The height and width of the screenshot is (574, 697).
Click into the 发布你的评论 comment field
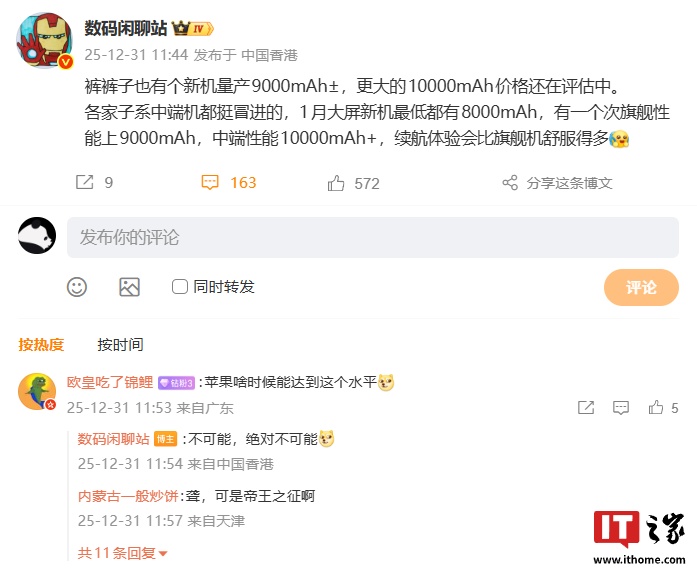[x=373, y=237]
